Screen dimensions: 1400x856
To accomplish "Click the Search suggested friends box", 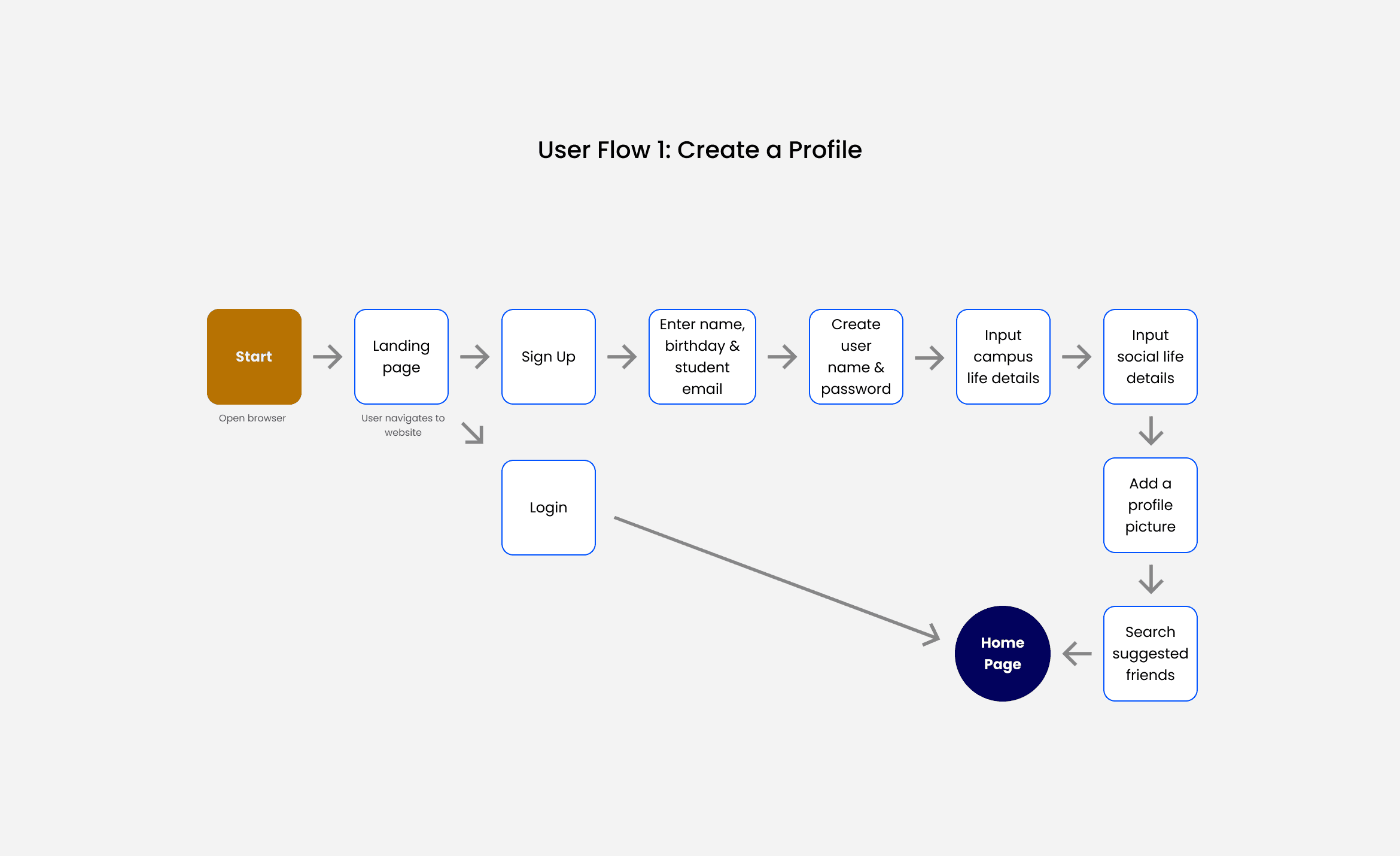I will click(1150, 654).
